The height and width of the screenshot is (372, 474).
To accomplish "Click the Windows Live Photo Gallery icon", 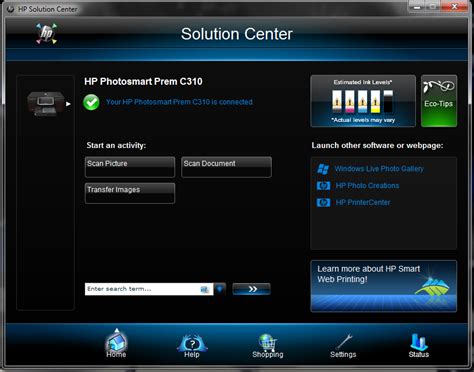I will [x=323, y=169].
